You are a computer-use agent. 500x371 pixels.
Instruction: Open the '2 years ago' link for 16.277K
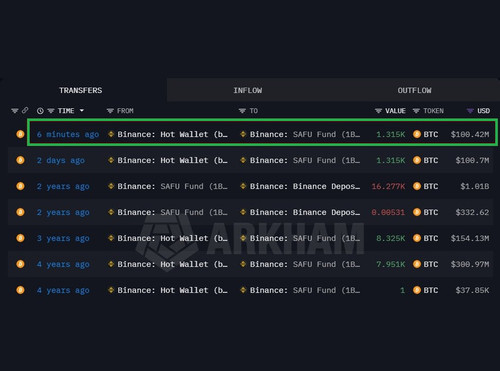[63, 186]
